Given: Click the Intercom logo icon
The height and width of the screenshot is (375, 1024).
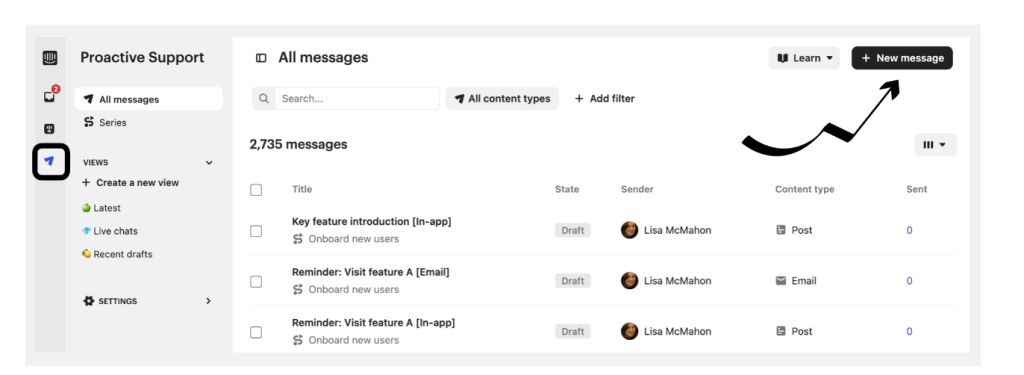Looking at the screenshot, I should pos(50,58).
